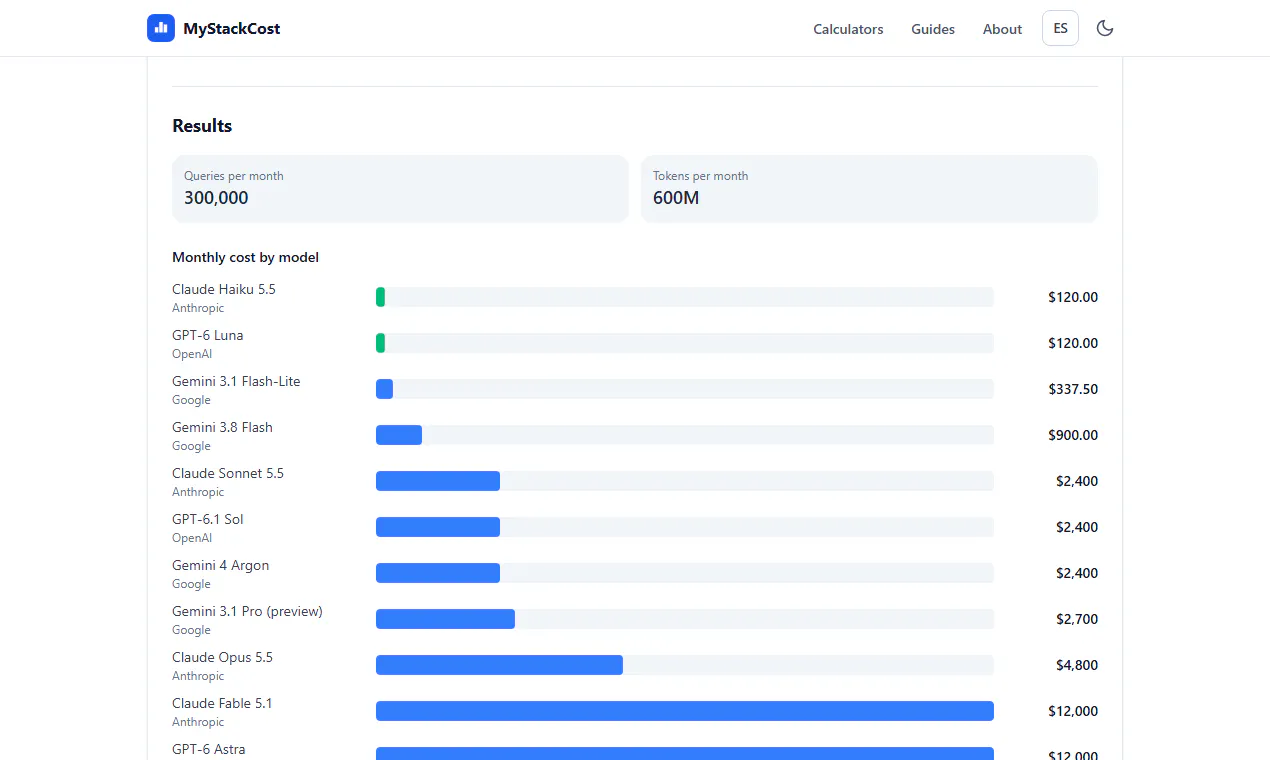Open the Guides menu item
1270x760 pixels.
tap(933, 29)
